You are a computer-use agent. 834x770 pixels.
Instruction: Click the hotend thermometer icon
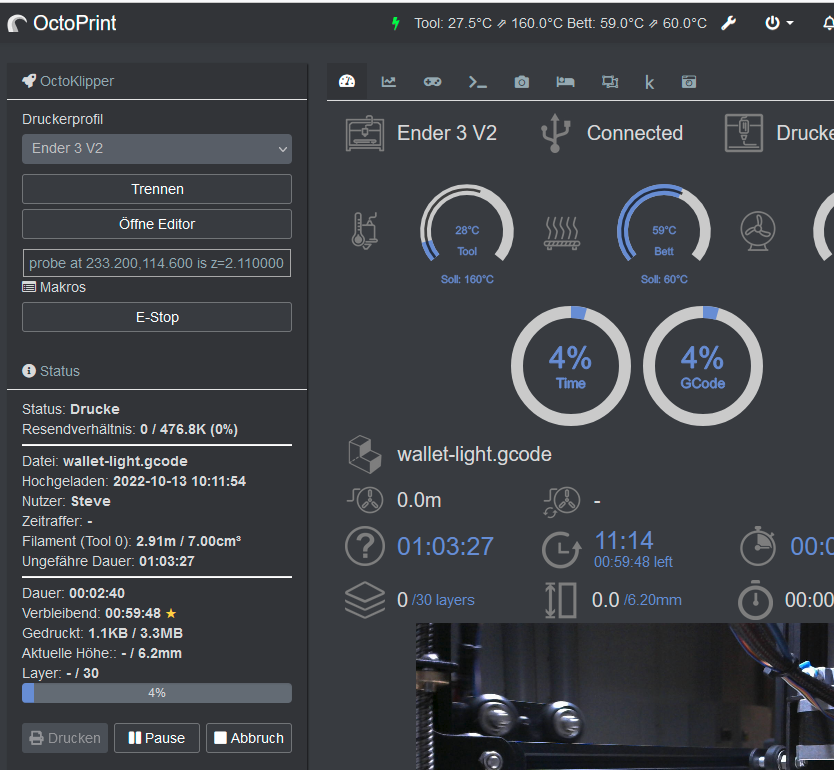coord(364,231)
